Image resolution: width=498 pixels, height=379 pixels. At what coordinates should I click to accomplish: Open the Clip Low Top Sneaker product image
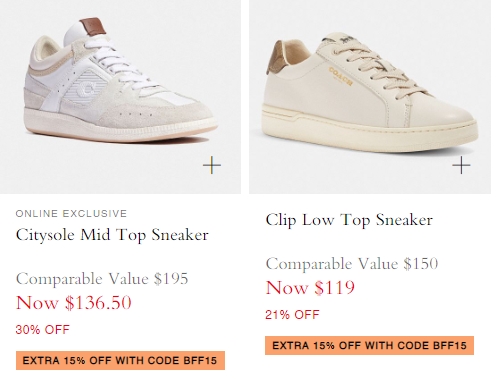[370, 97]
